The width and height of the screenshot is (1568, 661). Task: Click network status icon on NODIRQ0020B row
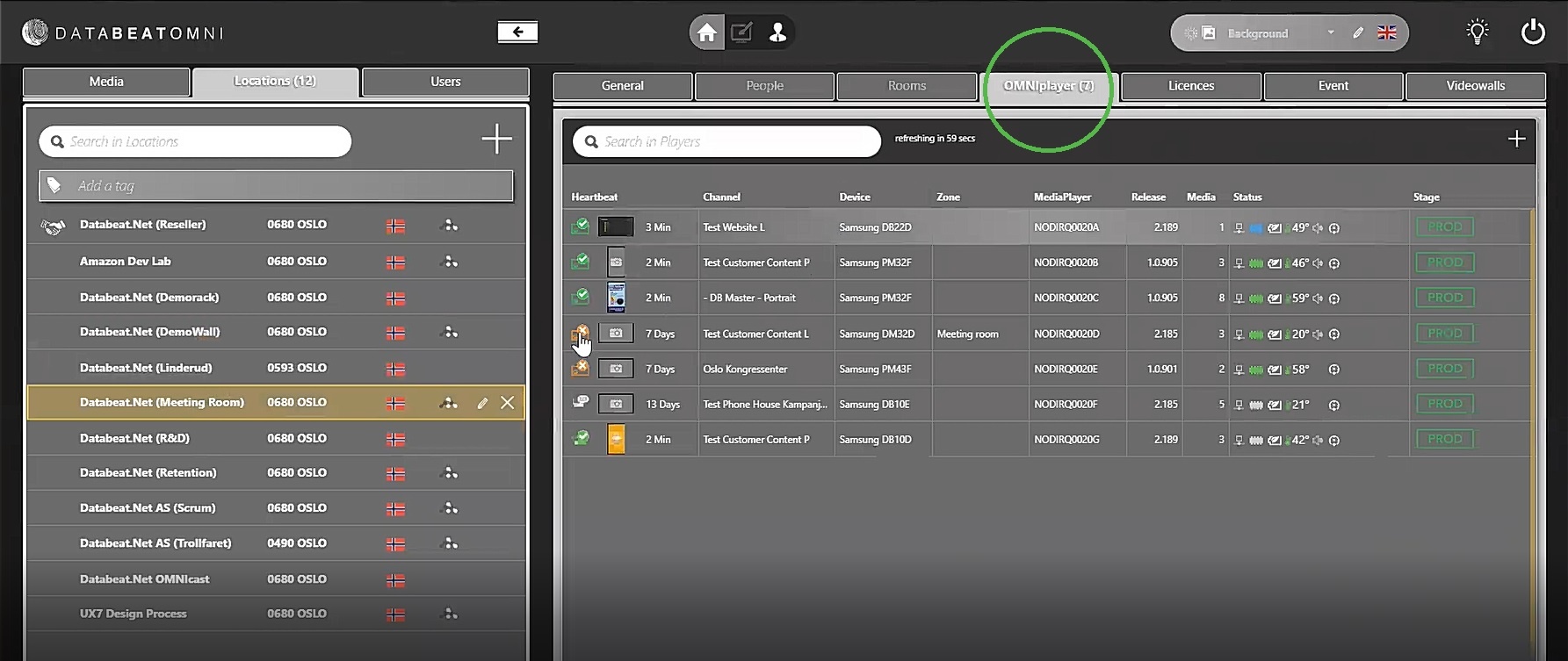pos(1239,263)
